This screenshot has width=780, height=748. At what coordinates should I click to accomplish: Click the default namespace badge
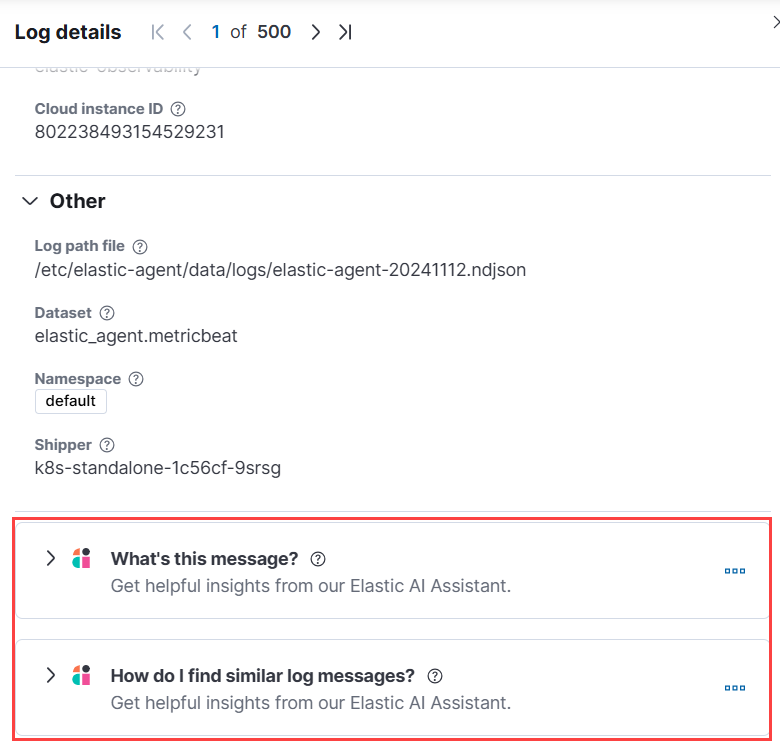point(71,401)
